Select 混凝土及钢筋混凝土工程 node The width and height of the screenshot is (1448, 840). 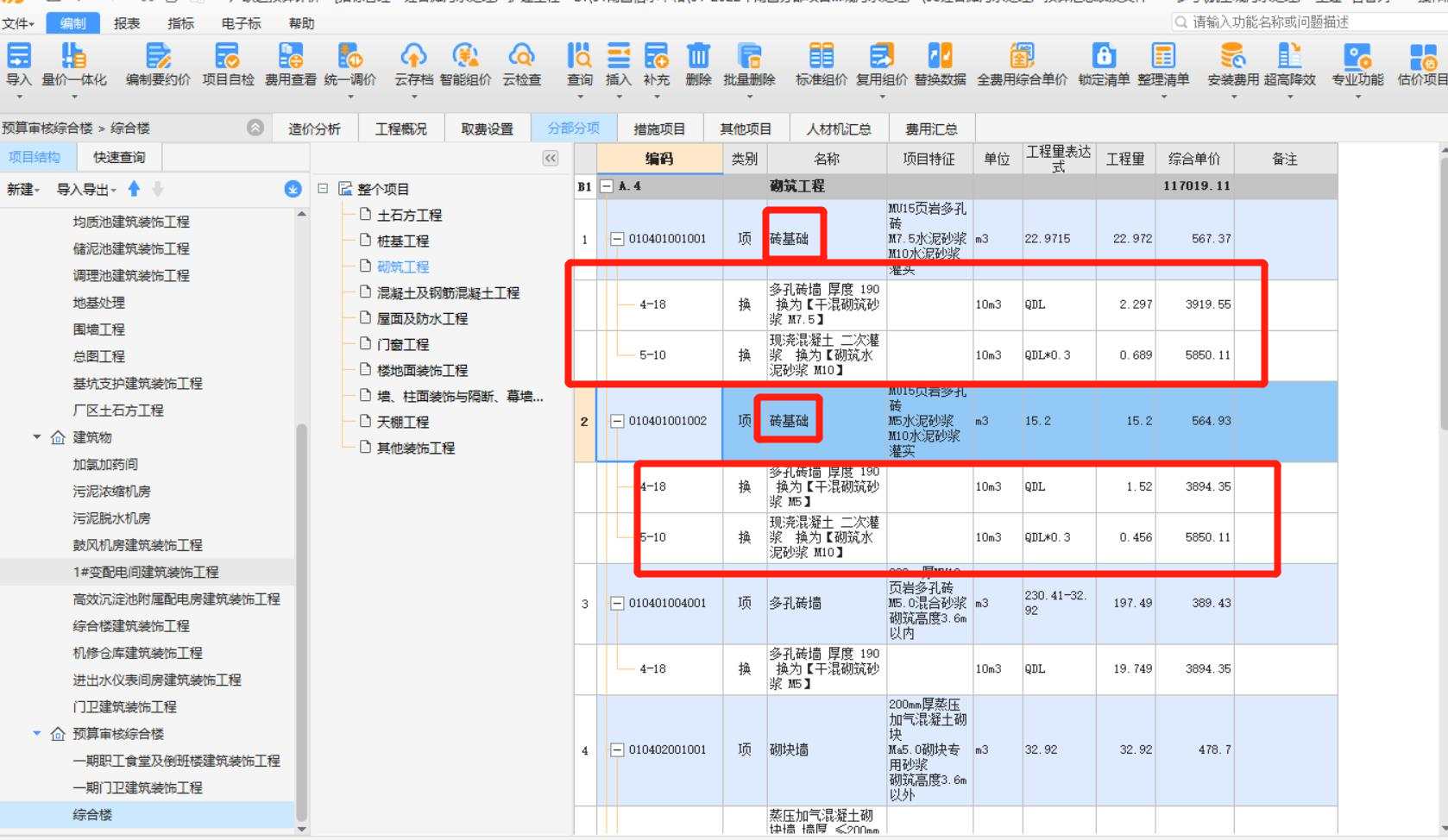click(448, 292)
